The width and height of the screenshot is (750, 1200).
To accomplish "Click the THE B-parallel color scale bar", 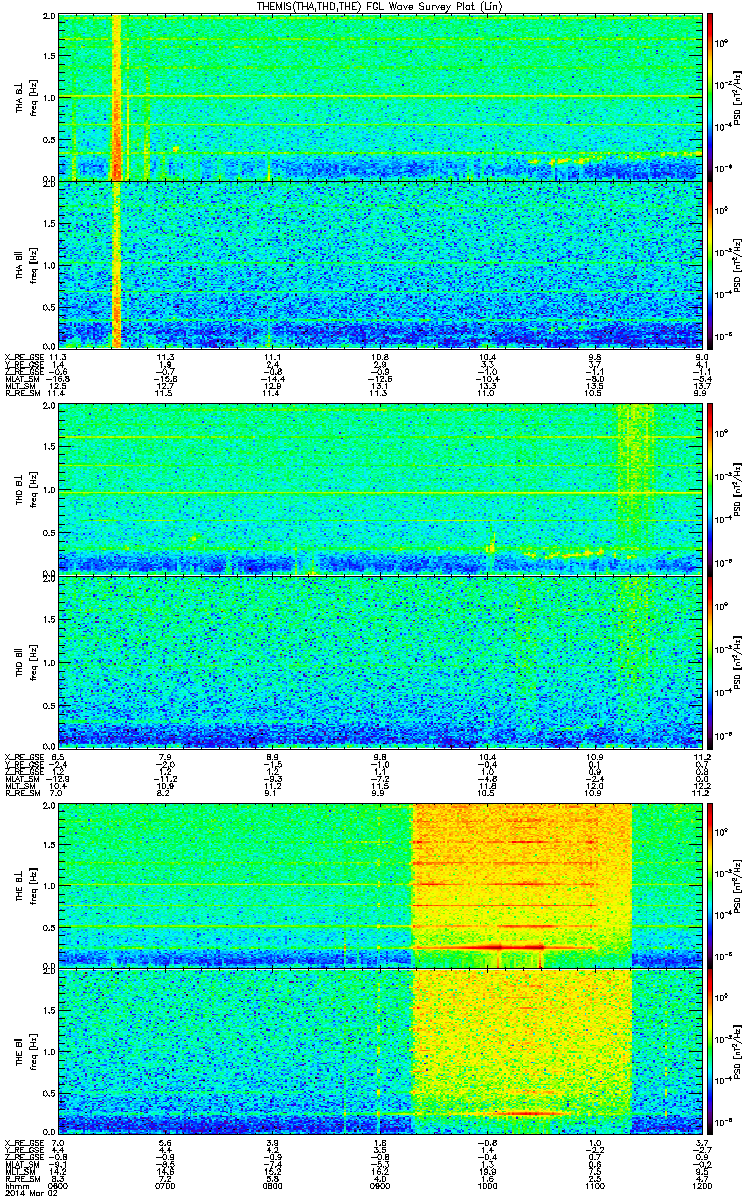I will (x=710, y=1052).
